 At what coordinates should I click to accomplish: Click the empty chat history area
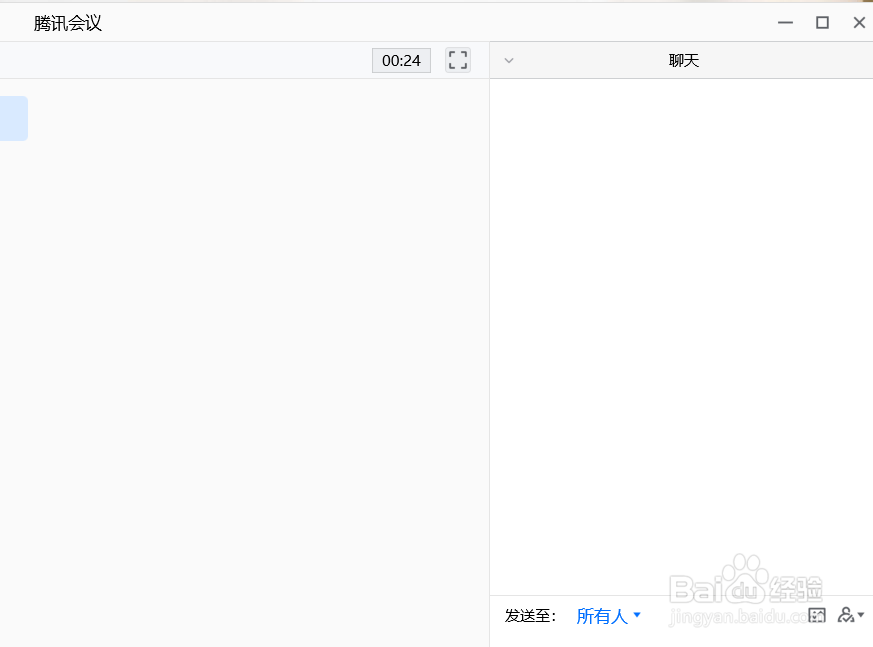click(x=680, y=330)
